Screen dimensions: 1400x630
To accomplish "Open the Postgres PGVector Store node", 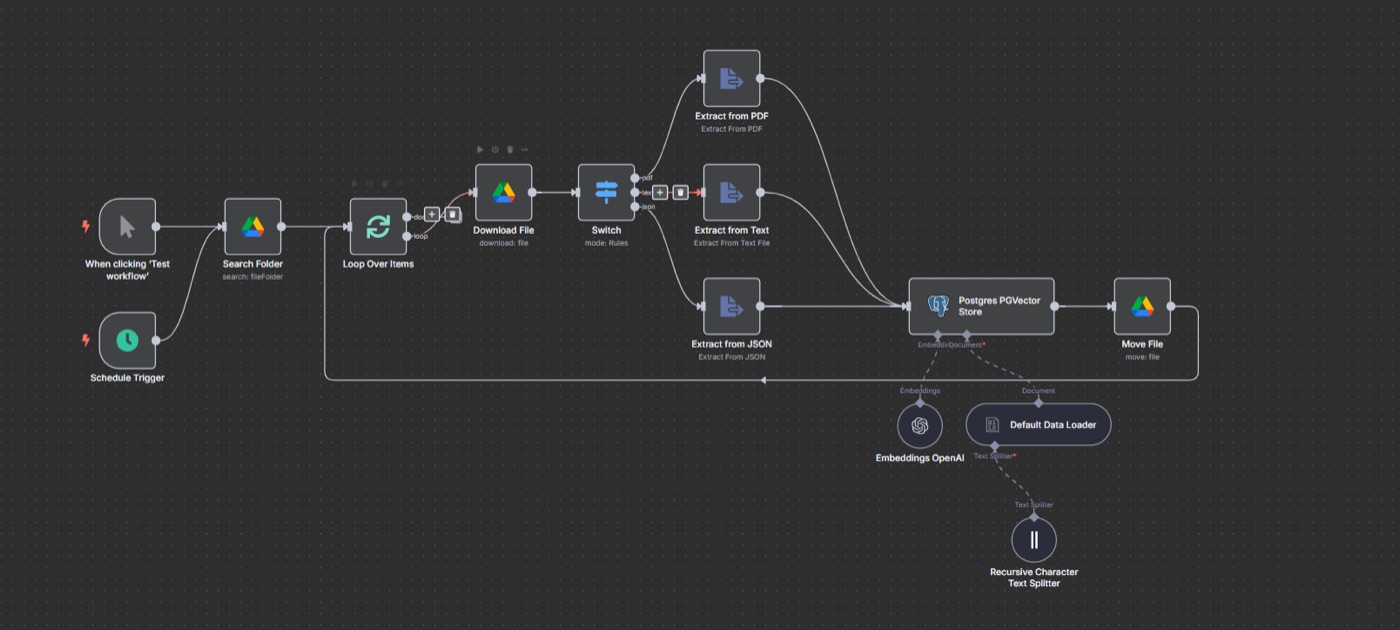I will [x=981, y=306].
